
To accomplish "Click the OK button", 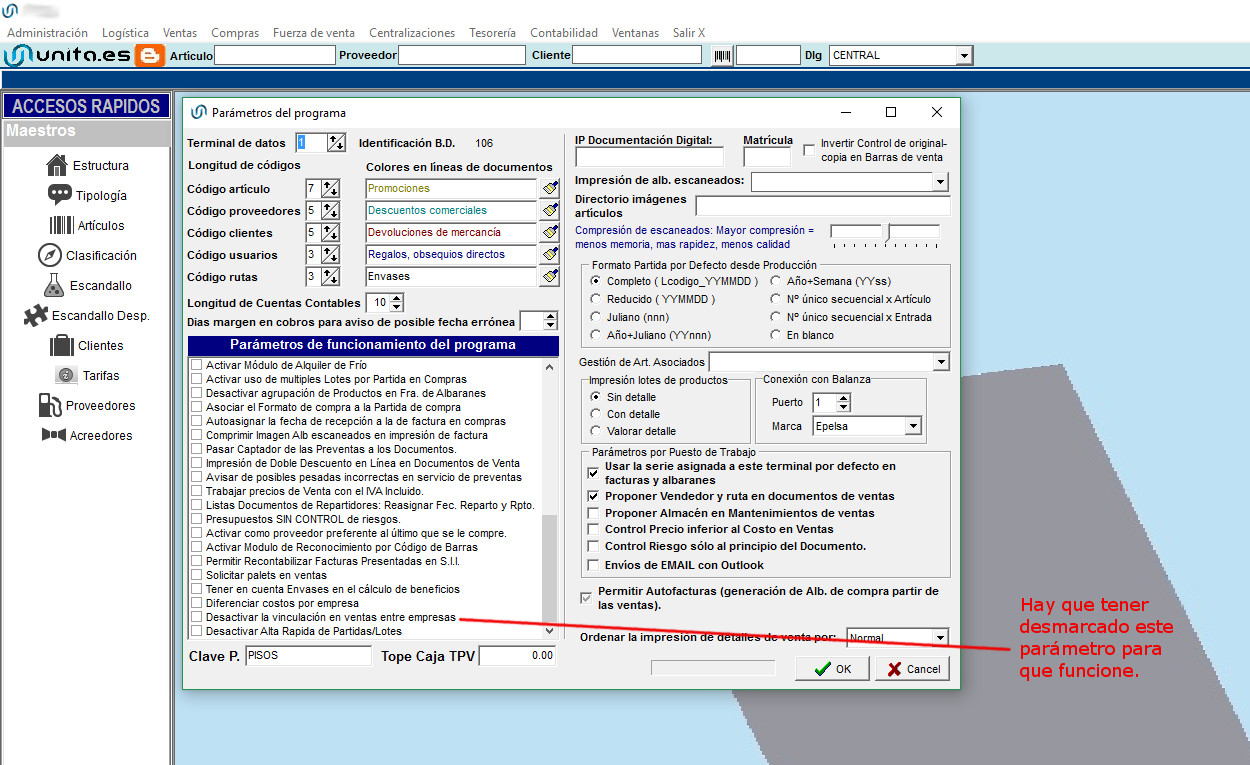I will [833, 669].
